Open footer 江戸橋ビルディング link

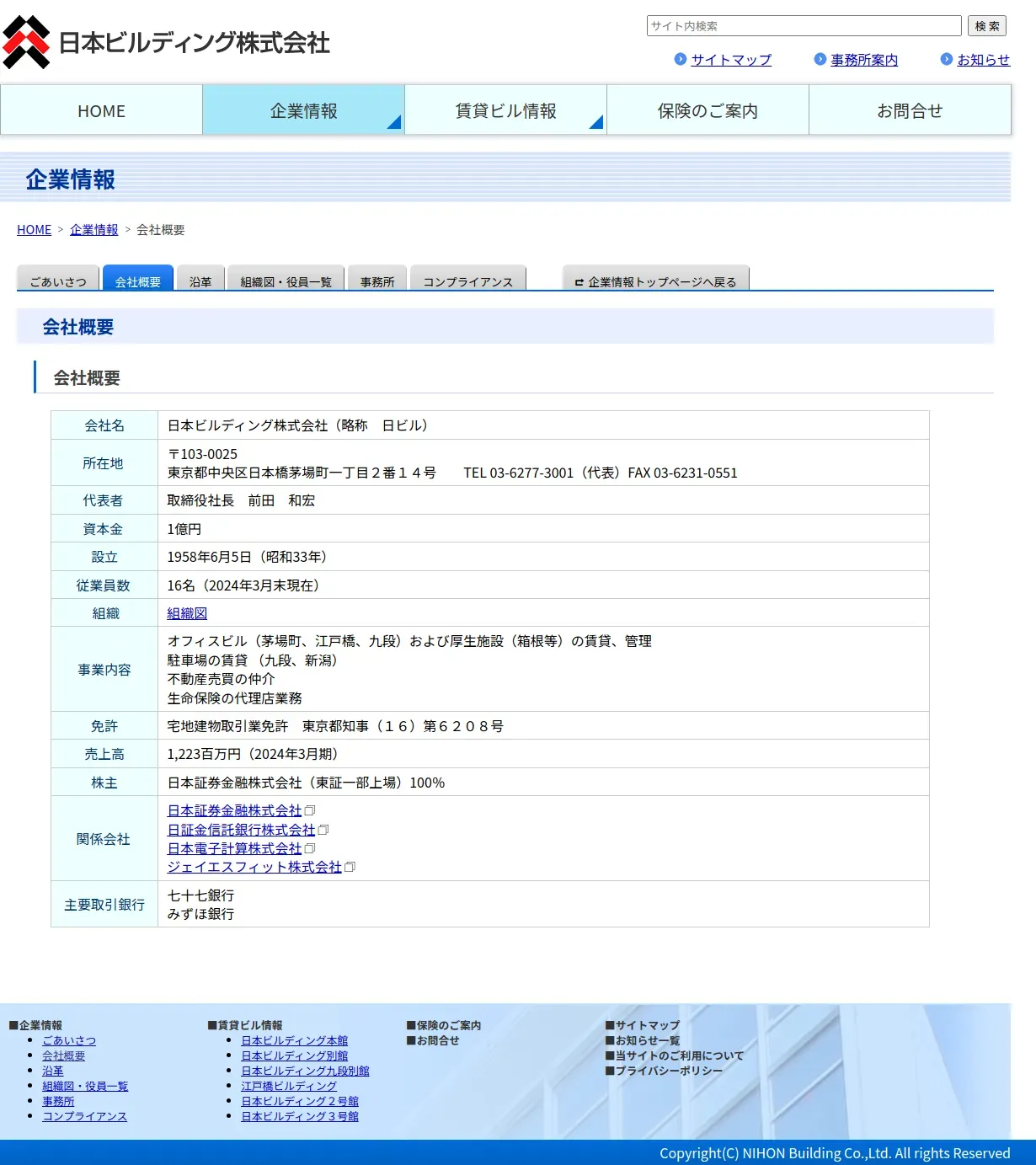(x=289, y=1086)
